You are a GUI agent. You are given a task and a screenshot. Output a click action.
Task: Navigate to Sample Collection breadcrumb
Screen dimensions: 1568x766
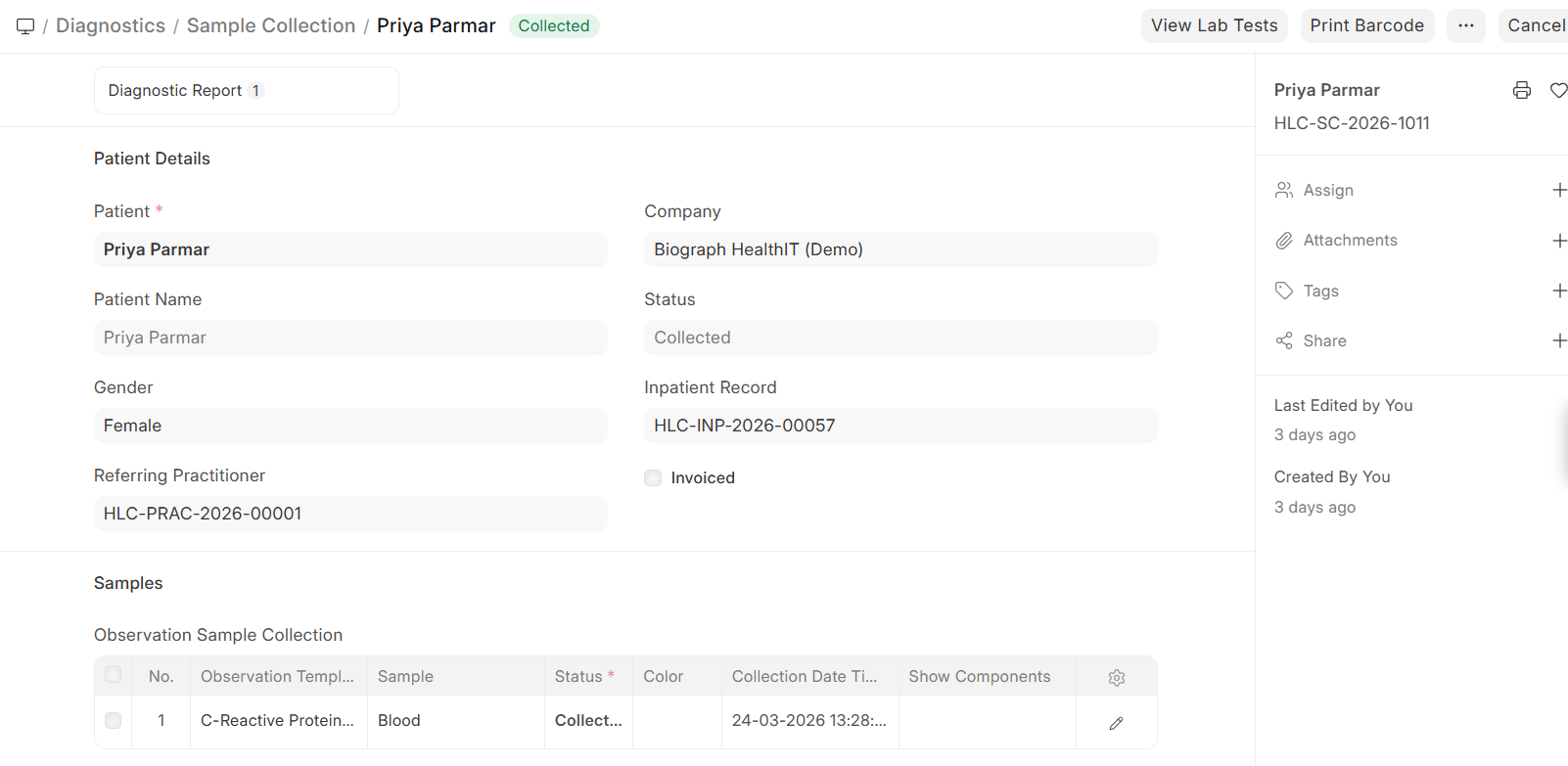tap(271, 25)
